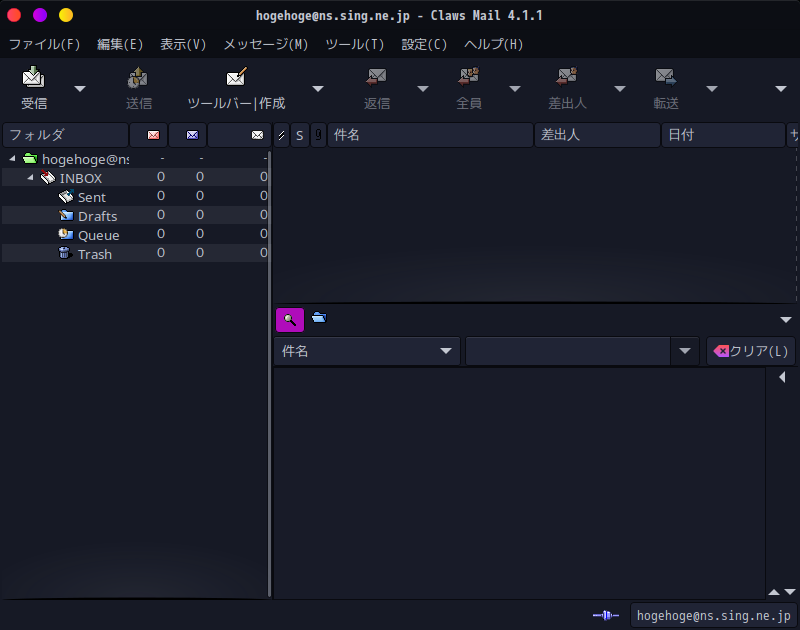Viewport: 800px width, 630px height.
Task: Toggle the online/offline network status icon
Action: click(606, 615)
